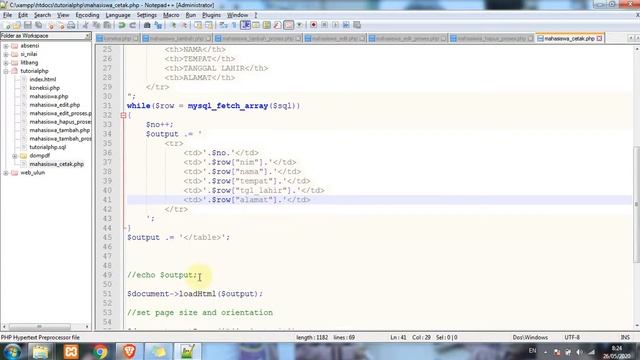Click the Playback macro icon
This screenshot has height=360, width=640.
pyautogui.click(x=335, y=25)
